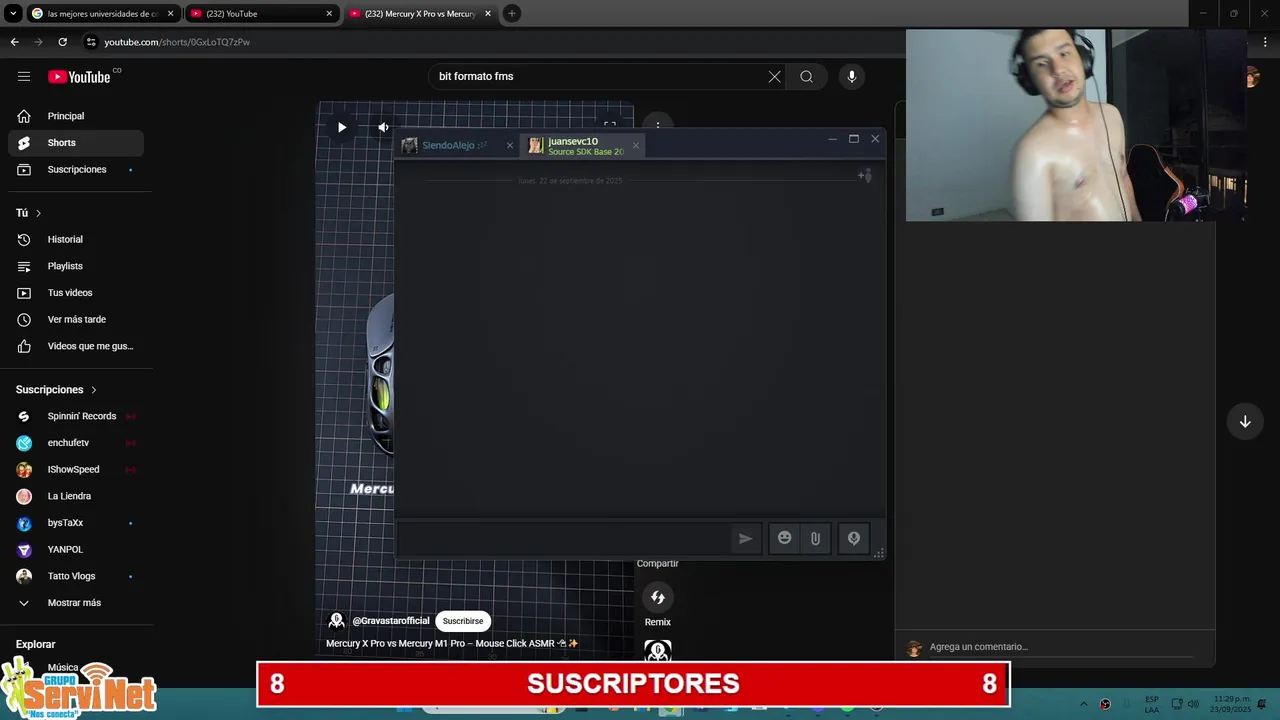This screenshot has width=1280, height=720.
Task: Expand the Suscripciones header chevron
Action: point(94,390)
